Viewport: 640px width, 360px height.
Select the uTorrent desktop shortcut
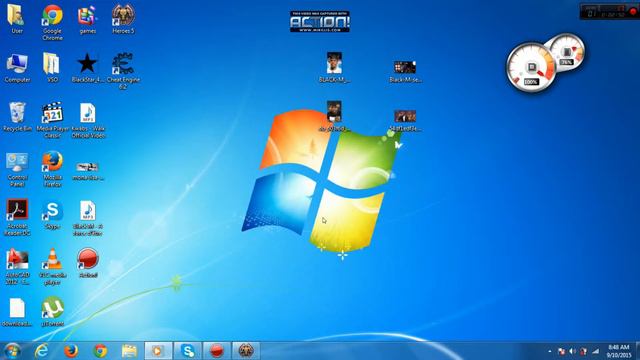pos(52,312)
